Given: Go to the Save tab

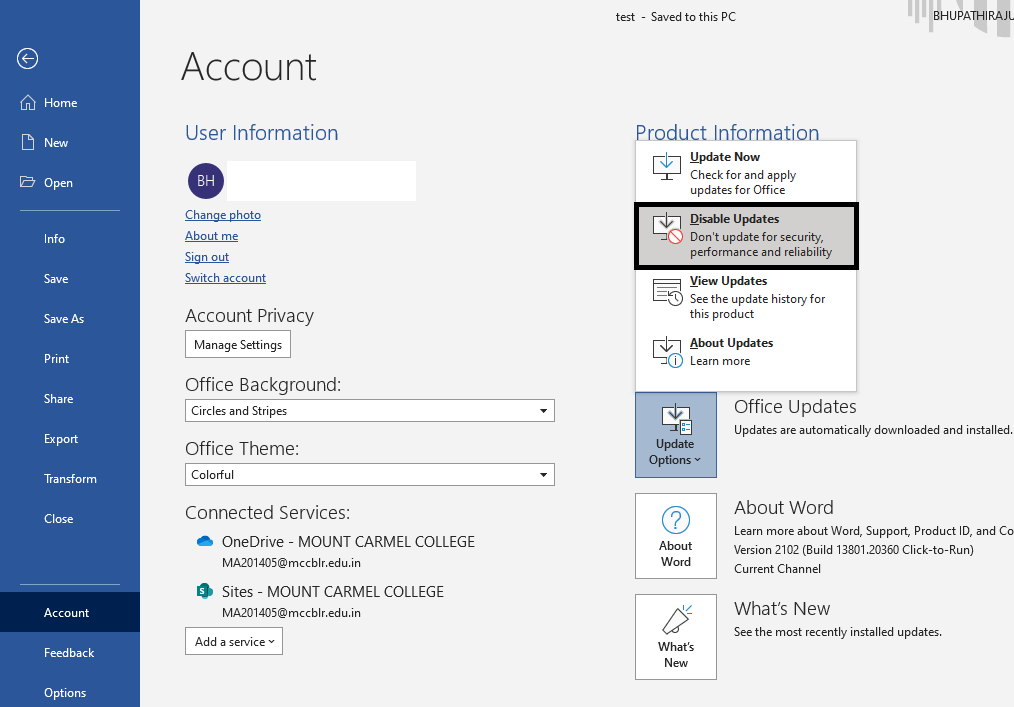Looking at the screenshot, I should point(70,279).
